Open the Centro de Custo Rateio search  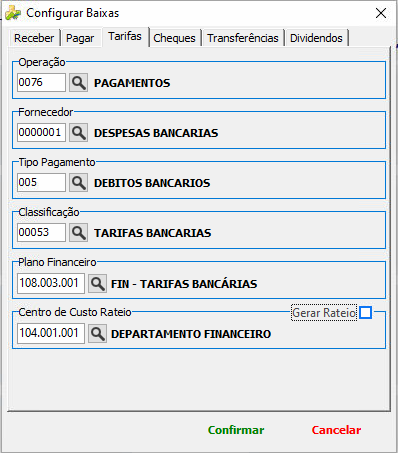click(x=97, y=334)
